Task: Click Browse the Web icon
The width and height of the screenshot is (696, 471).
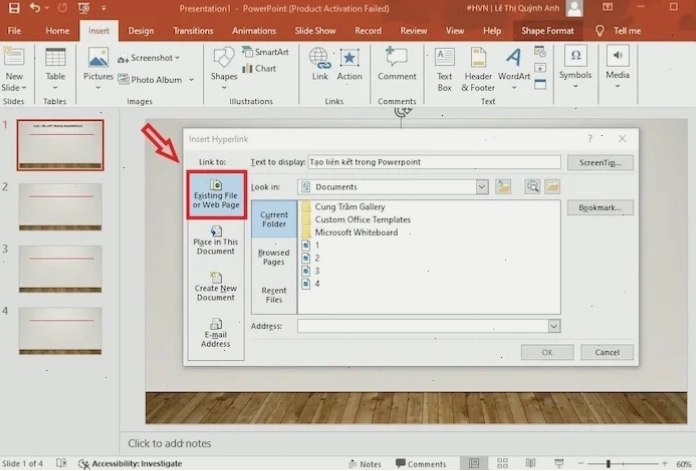Action: click(532, 186)
